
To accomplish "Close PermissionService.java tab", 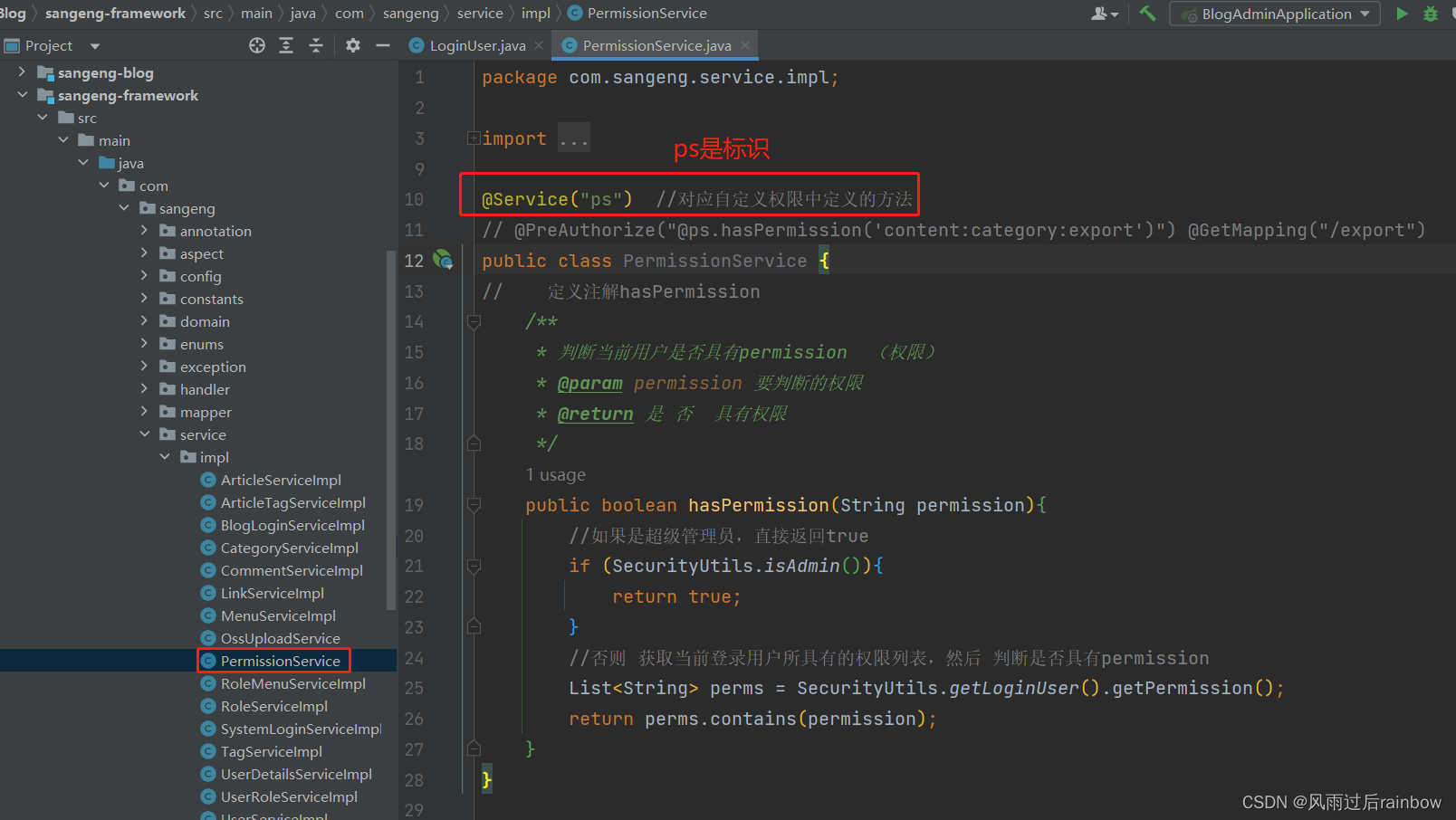I will [x=745, y=45].
